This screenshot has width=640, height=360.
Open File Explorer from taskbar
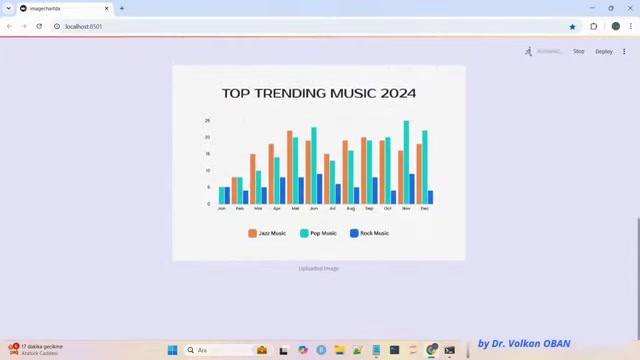(x=340, y=350)
